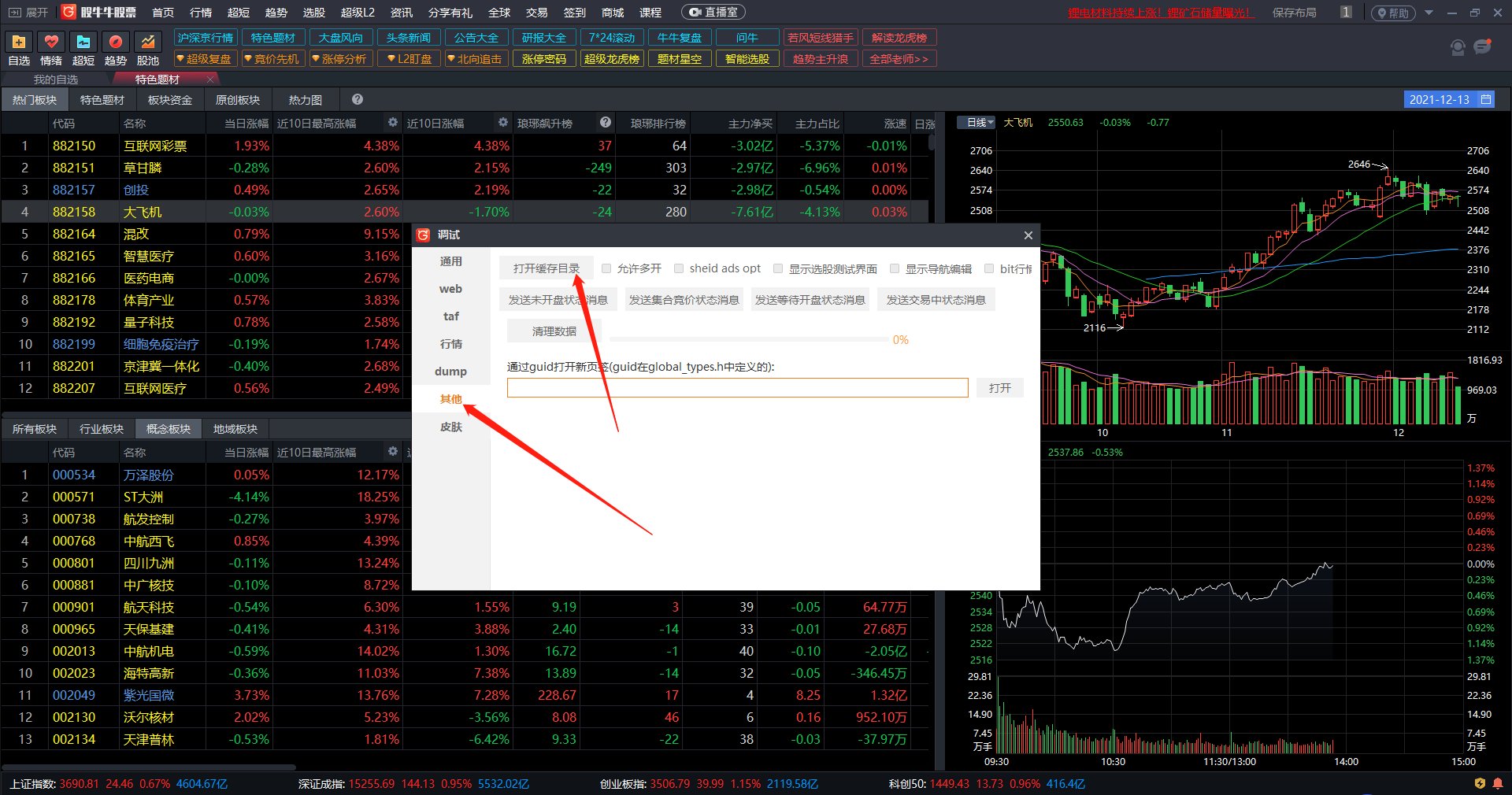
Task: Click the notification bell in status bar
Action: [x=1498, y=783]
